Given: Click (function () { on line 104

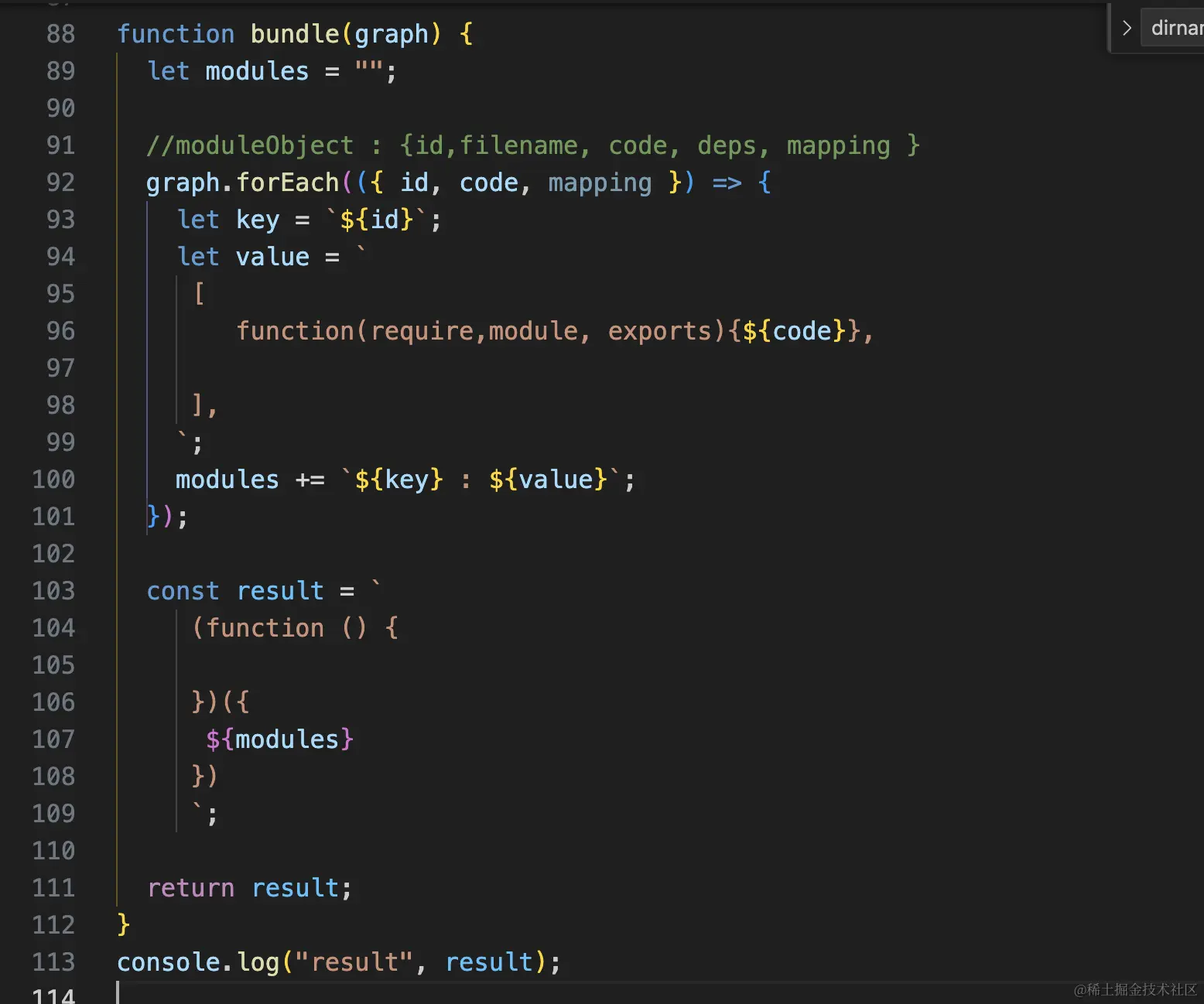Looking at the screenshot, I should point(295,628).
